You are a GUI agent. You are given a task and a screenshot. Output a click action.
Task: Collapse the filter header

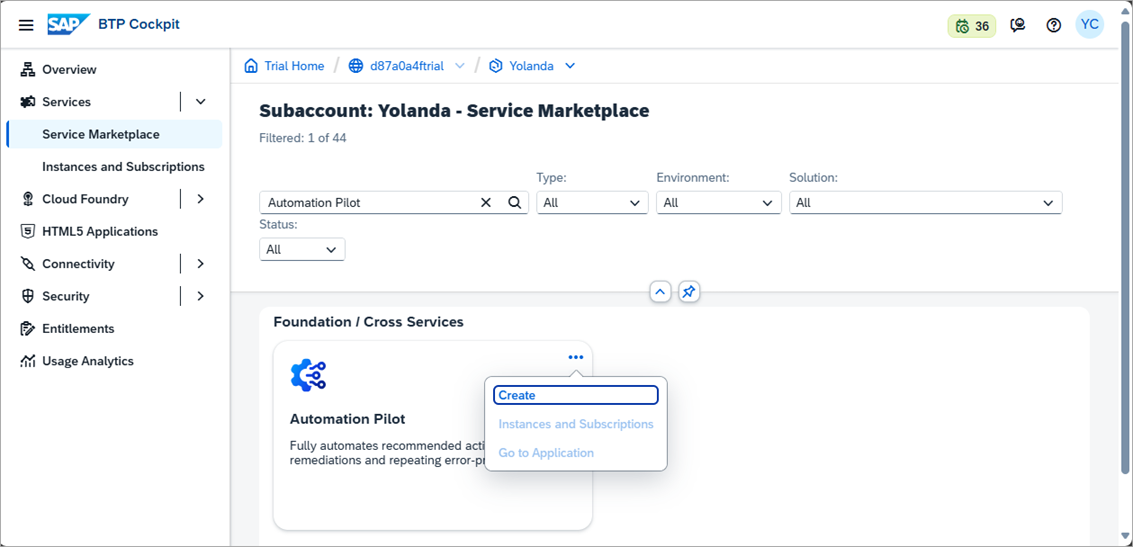[x=660, y=292]
